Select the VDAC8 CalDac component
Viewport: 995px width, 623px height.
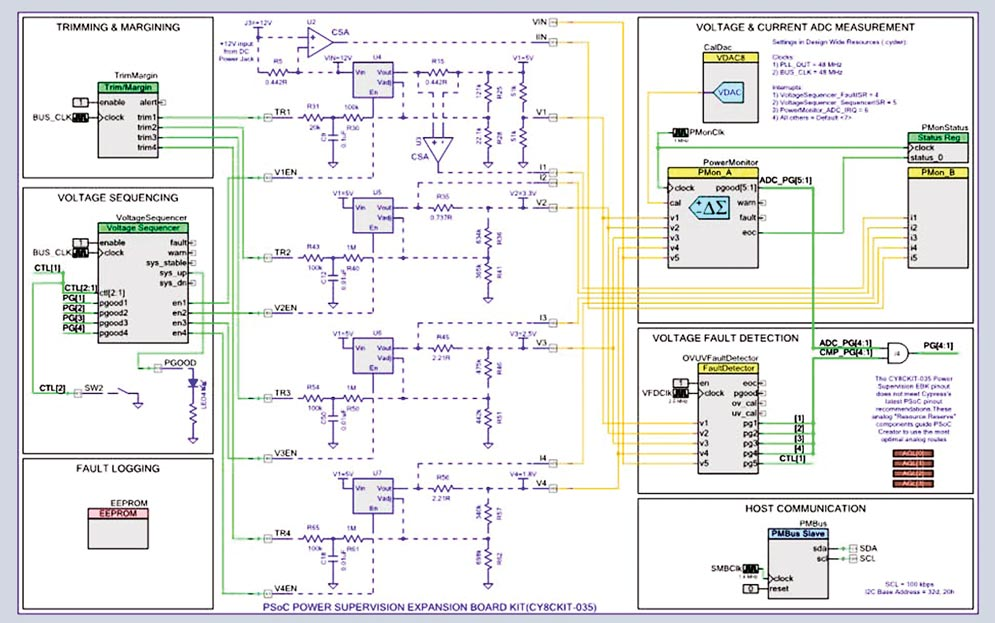coord(728,88)
